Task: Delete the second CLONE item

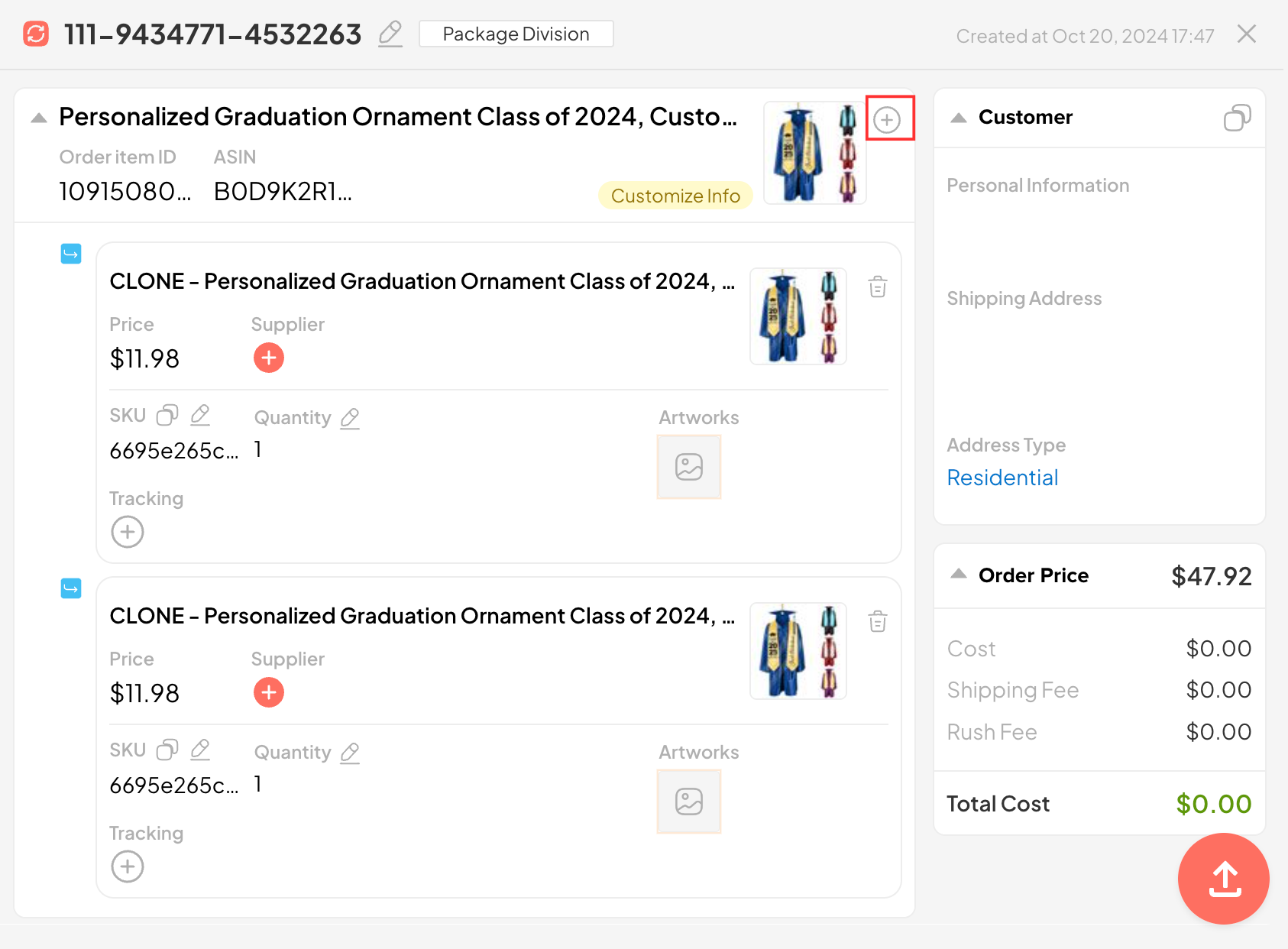Action: pyautogui.click(x=877, y=622)
